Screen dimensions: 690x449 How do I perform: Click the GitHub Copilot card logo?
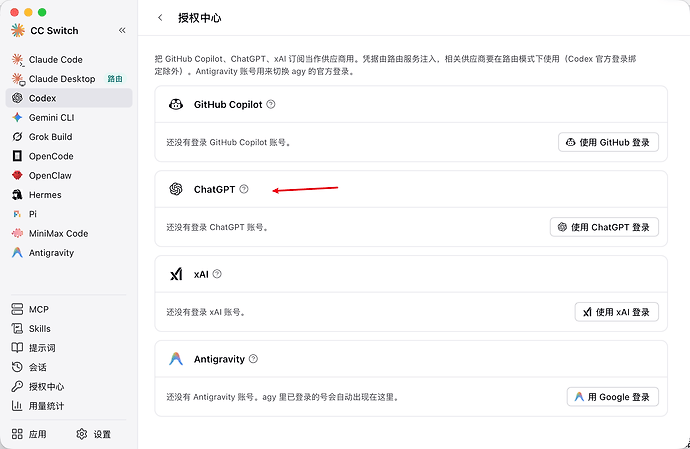tap(176, 104)
